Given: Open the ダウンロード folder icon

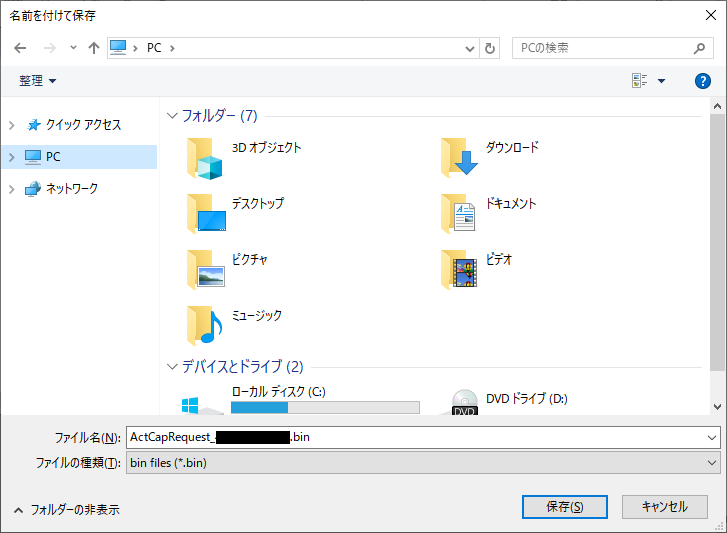Looking at the screenshot, I should [460, 158].
